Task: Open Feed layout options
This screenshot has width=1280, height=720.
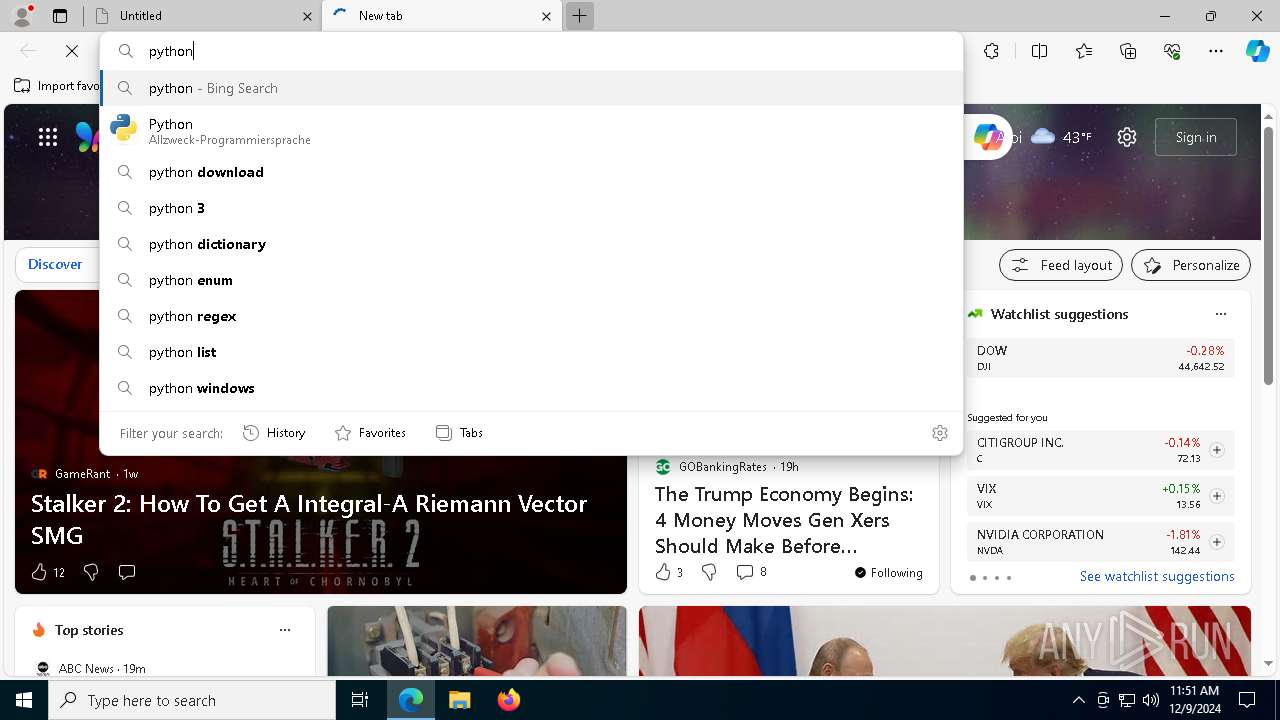Action: coord(1061,265)
